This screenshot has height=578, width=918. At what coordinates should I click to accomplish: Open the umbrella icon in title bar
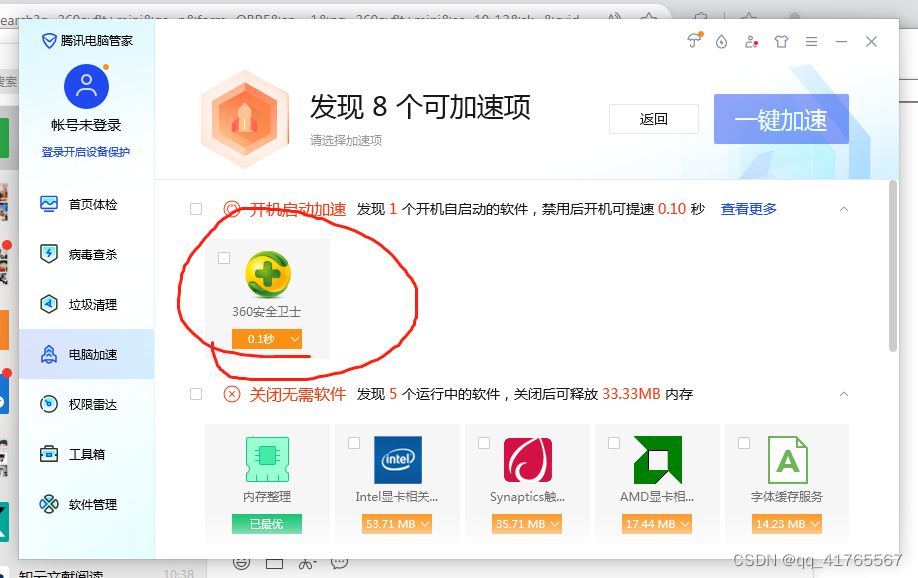coord(694,40)
